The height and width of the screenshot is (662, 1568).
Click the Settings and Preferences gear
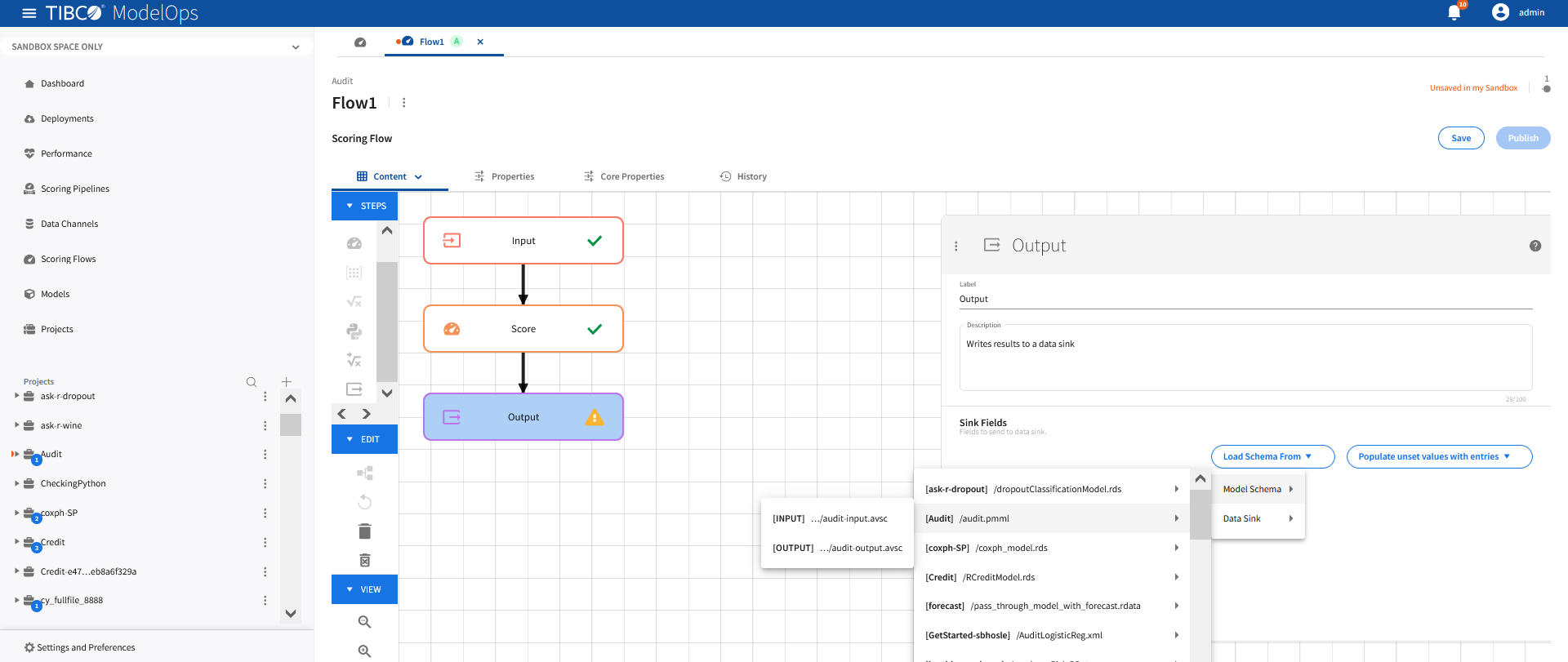point(29,647)
